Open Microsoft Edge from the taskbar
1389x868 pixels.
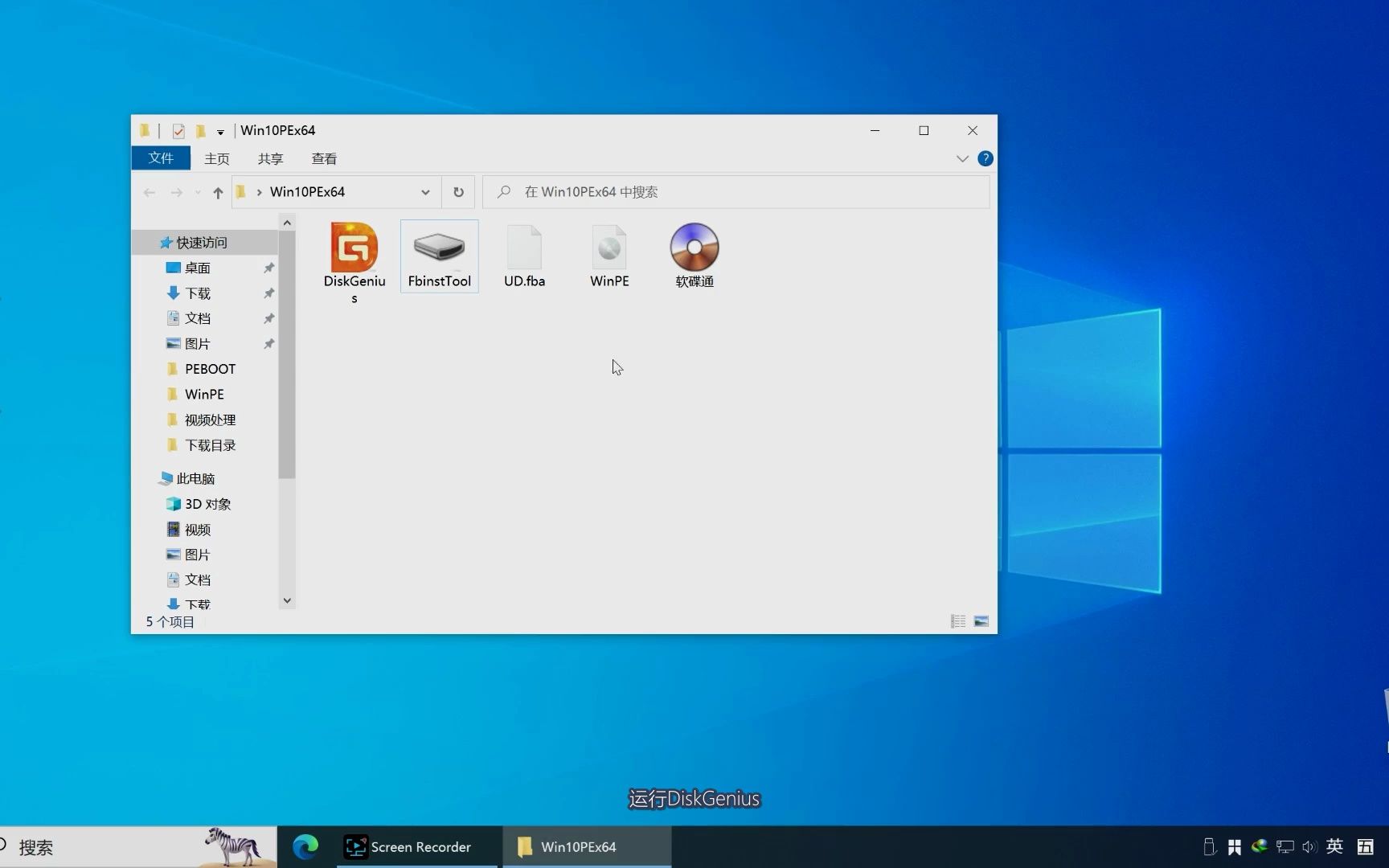[x=305, y=846]
